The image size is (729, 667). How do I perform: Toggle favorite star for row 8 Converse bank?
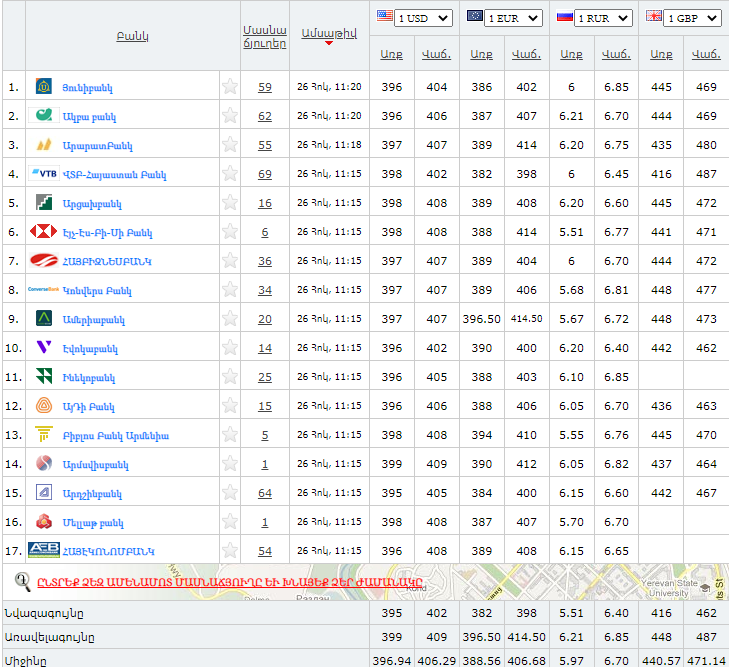230,290
